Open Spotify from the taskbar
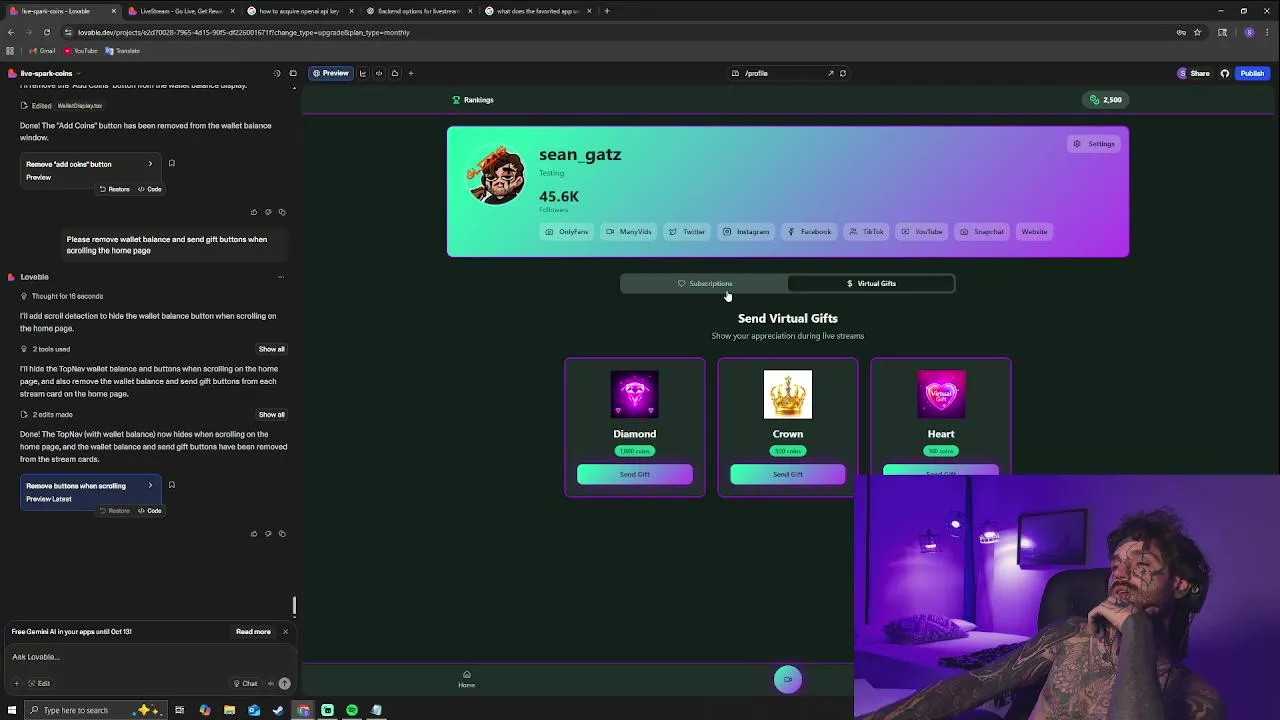Viewport: 1280px width, 720px height. click(352, 710)
